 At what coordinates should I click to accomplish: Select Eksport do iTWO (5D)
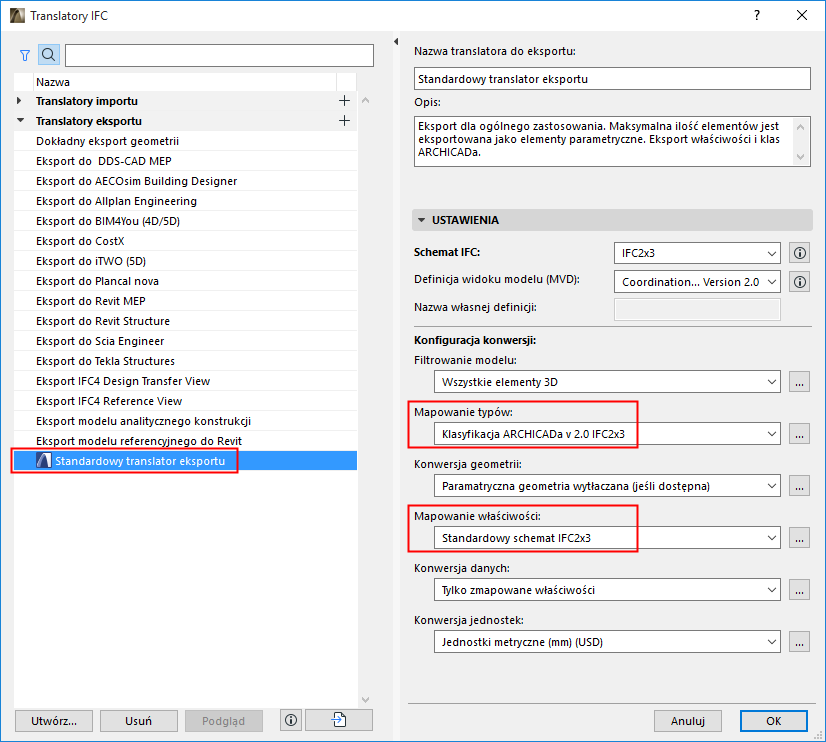pos(185,261)
